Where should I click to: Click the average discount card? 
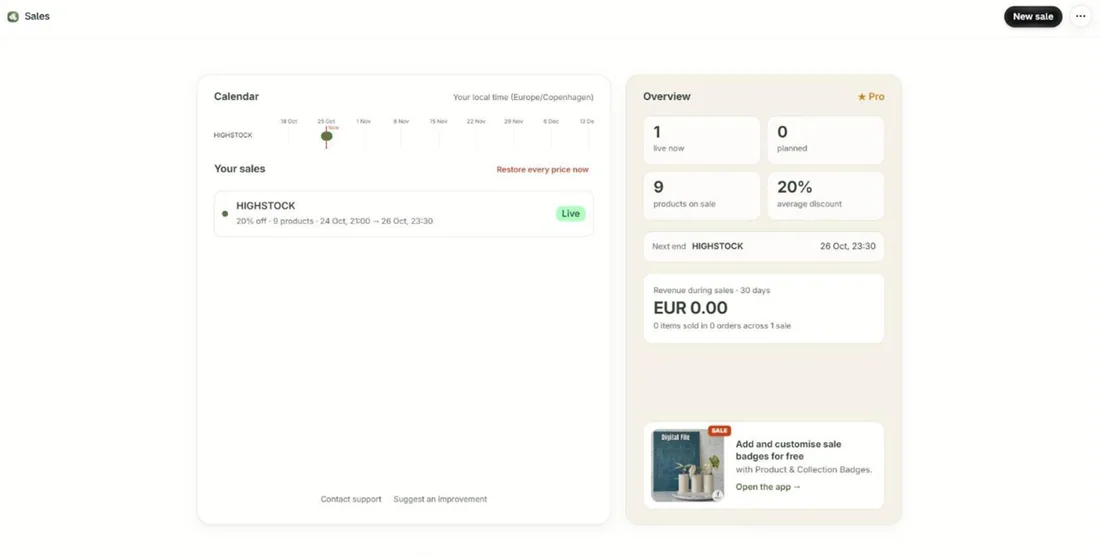(x=826, y=196)
